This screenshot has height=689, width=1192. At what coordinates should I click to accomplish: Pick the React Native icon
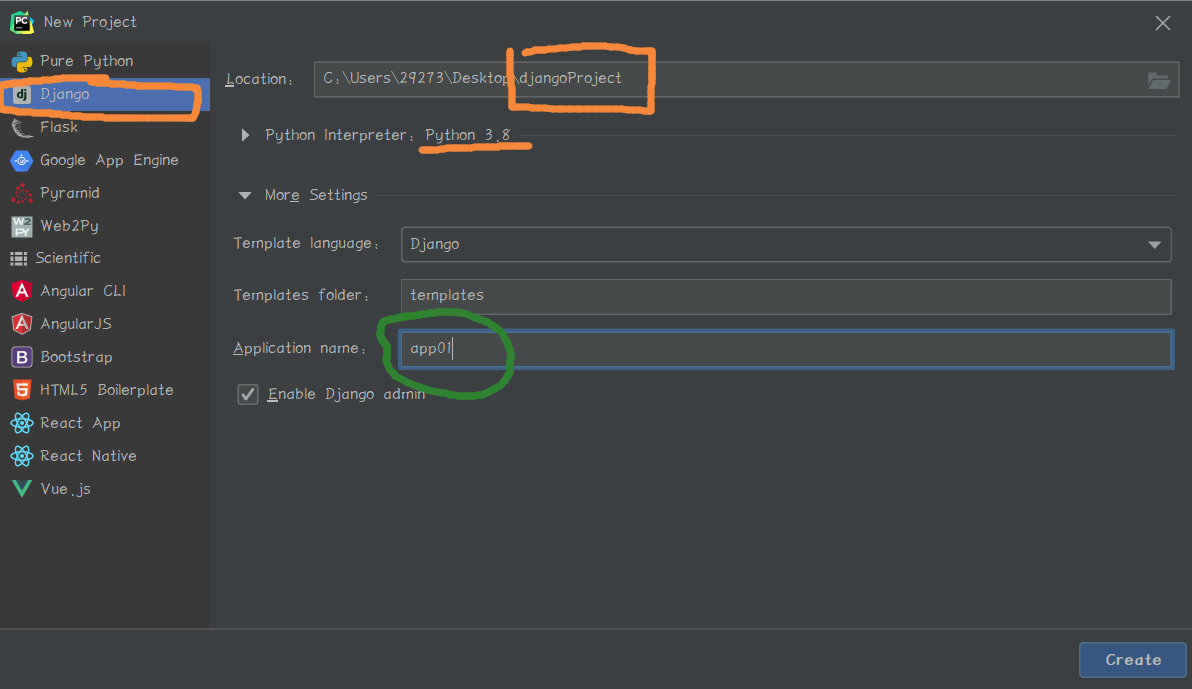pos(21,456)
